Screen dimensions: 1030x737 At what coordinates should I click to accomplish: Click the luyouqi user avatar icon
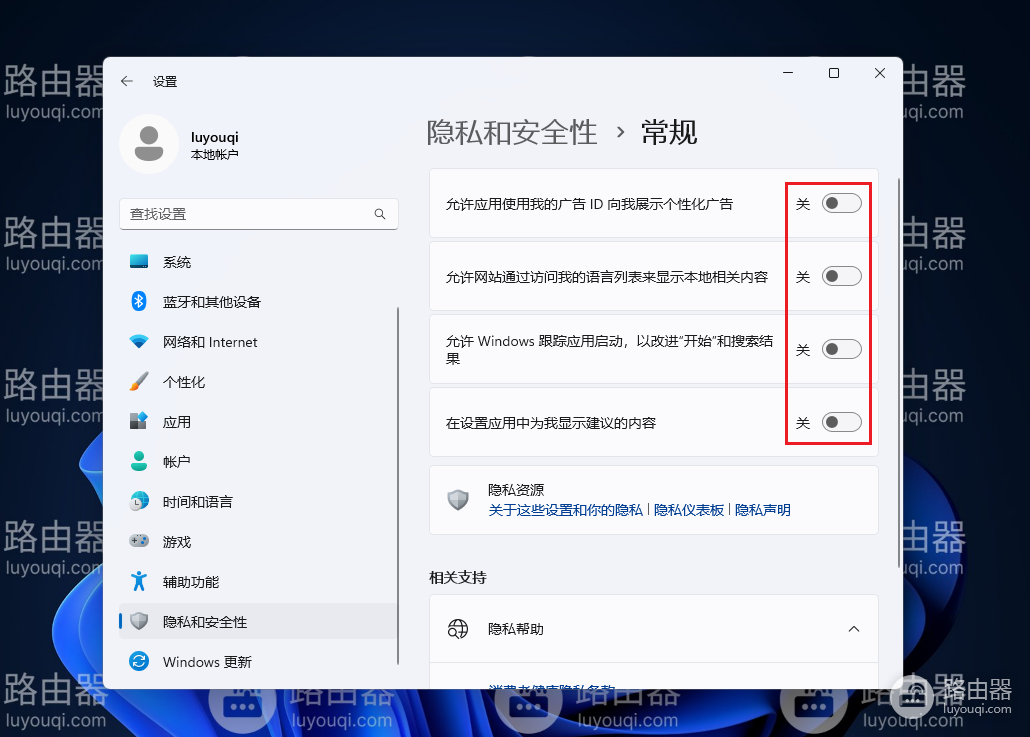[x=149, y=145]
